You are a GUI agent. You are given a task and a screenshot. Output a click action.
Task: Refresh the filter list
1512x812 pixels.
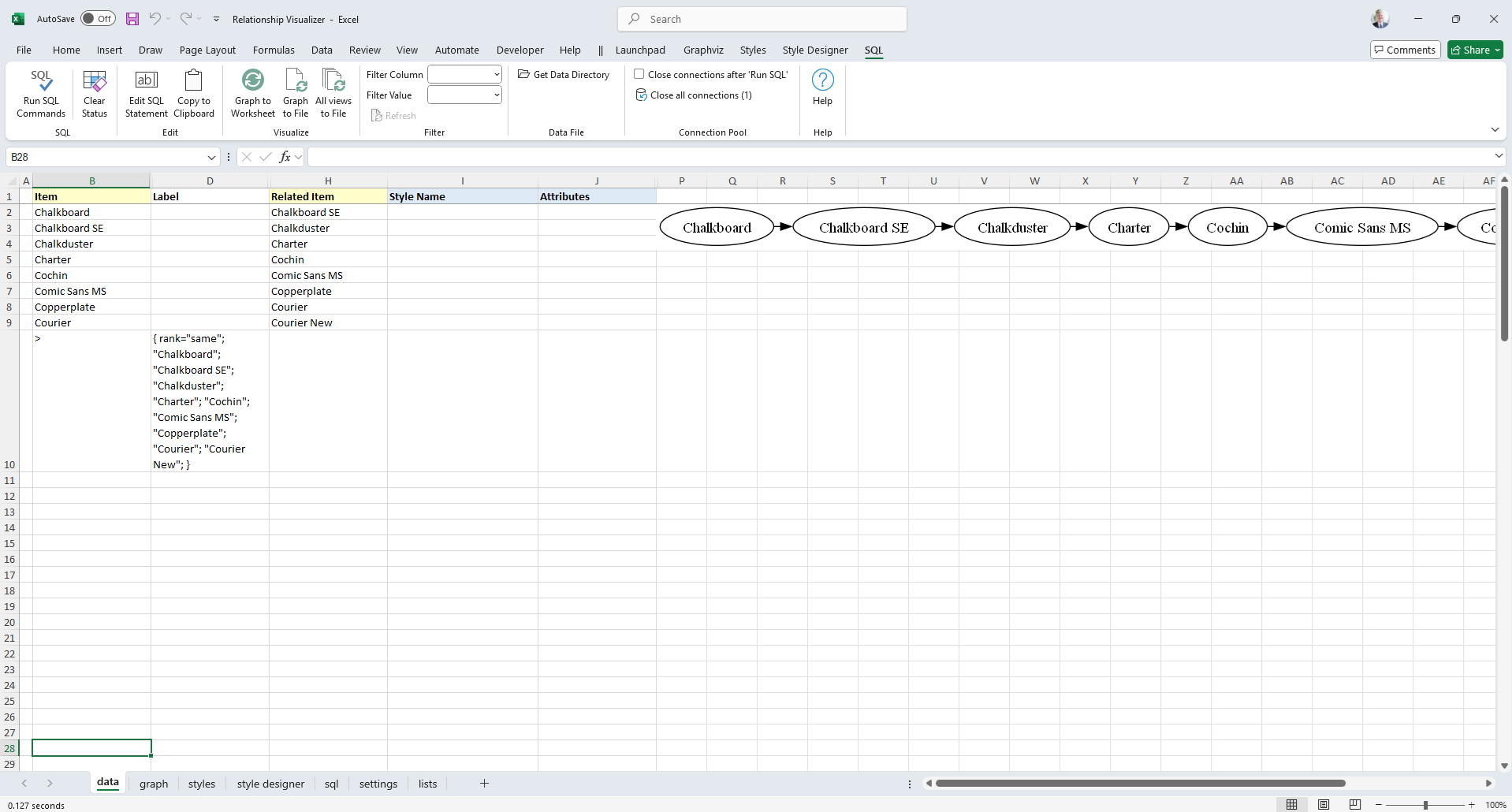[393, 116]
